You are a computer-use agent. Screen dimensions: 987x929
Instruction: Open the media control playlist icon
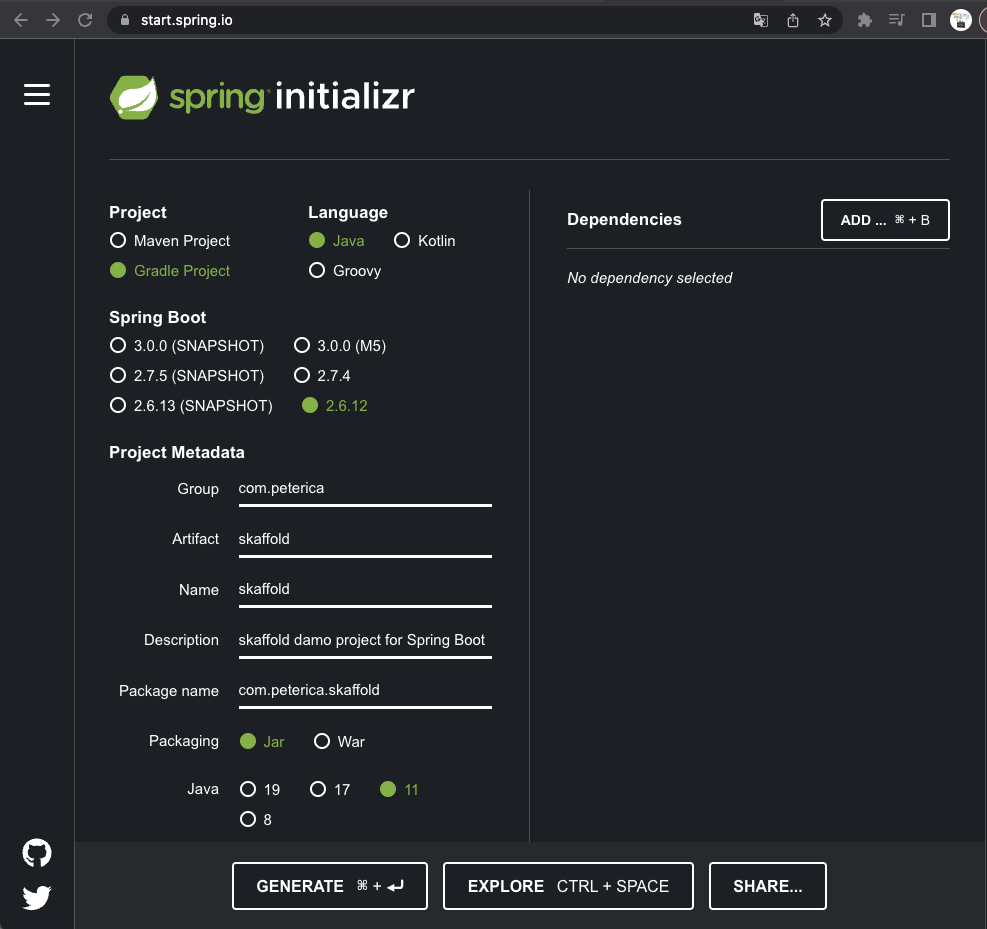[896, 20]
